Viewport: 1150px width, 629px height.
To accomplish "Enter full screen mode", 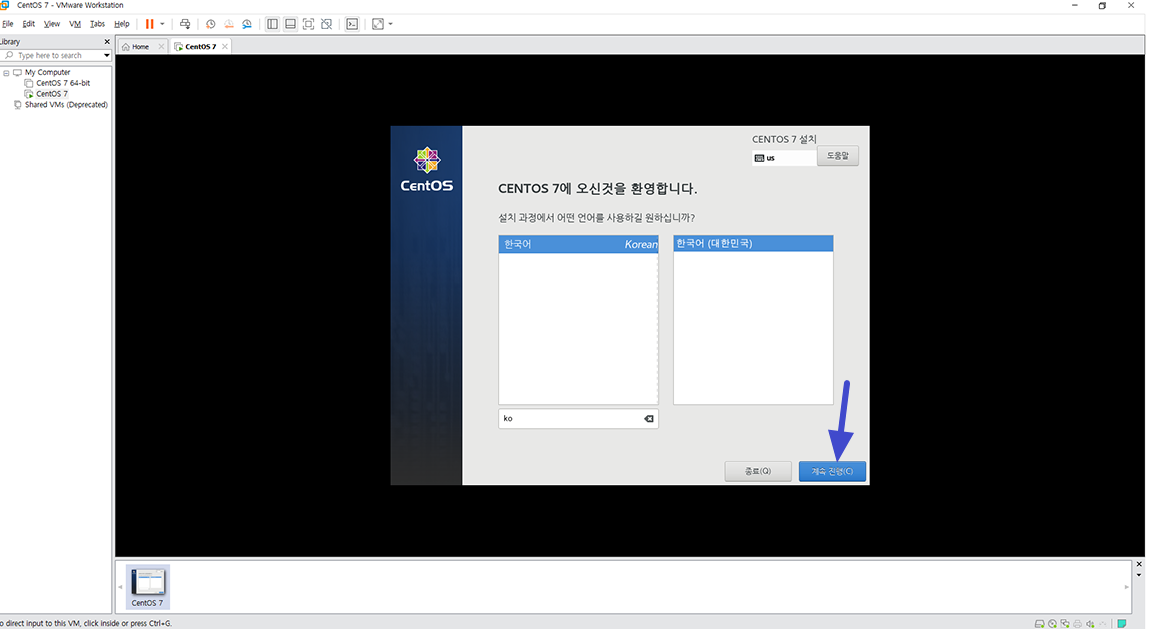I will click(x=309, y=24).
